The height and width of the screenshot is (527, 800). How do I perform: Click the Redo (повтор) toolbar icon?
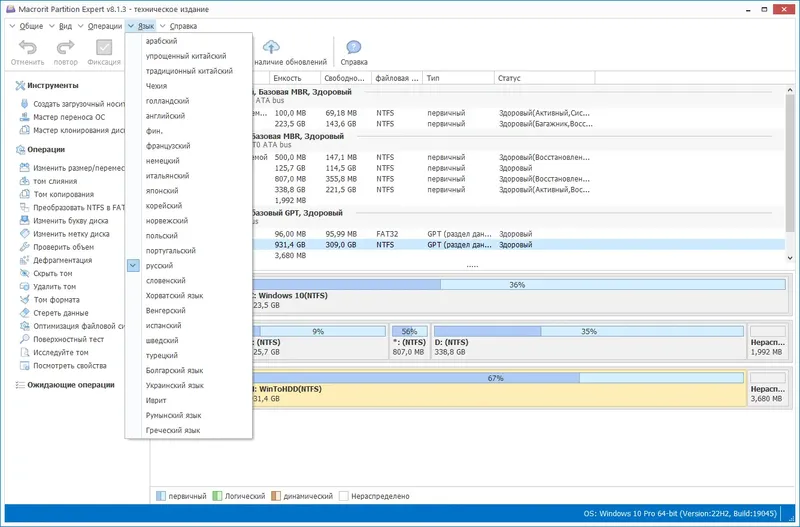click(66, 48)
